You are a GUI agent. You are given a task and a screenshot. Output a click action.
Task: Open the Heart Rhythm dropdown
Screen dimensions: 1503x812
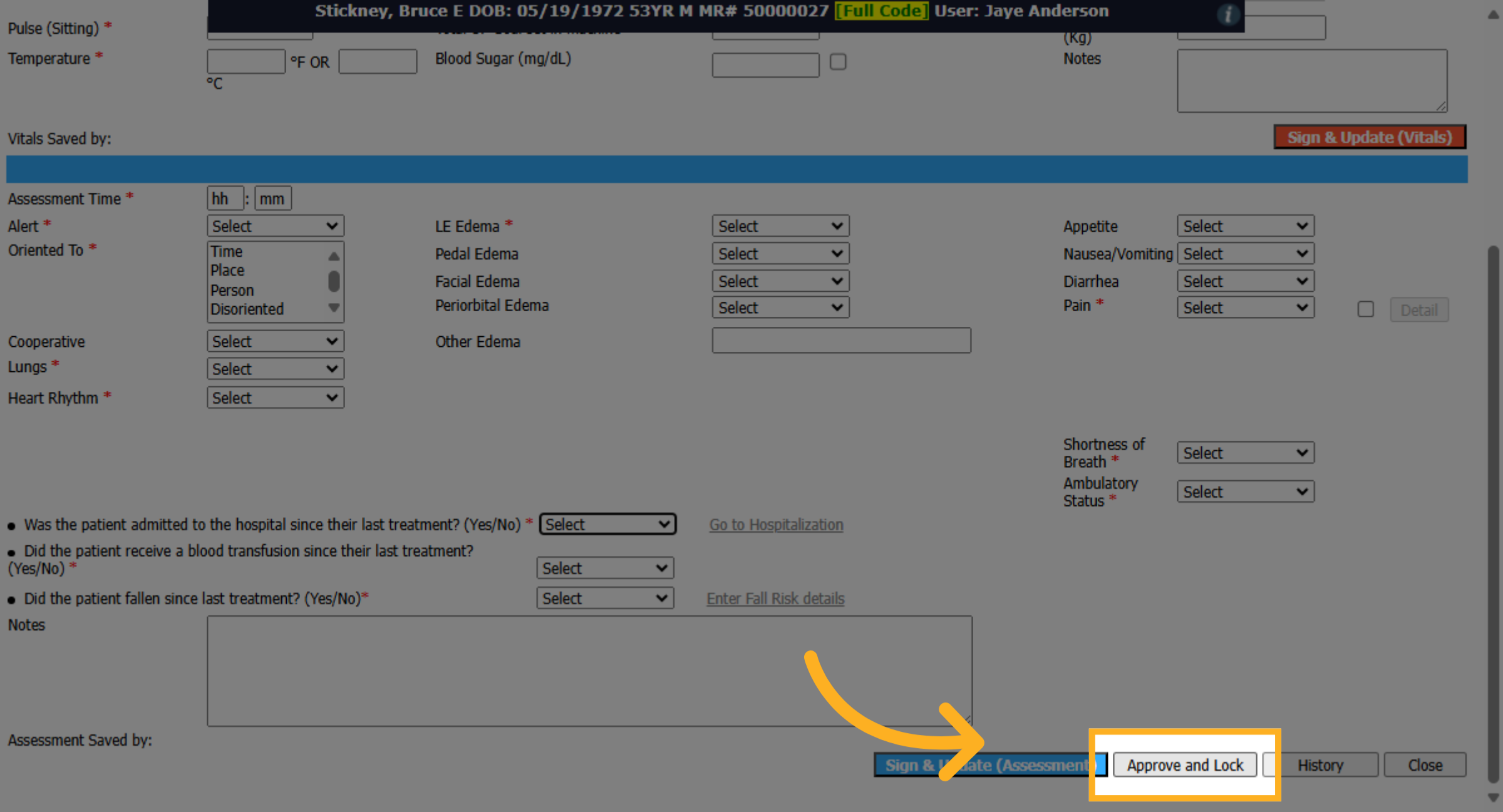pyautogui.click(x=276, y=398)
